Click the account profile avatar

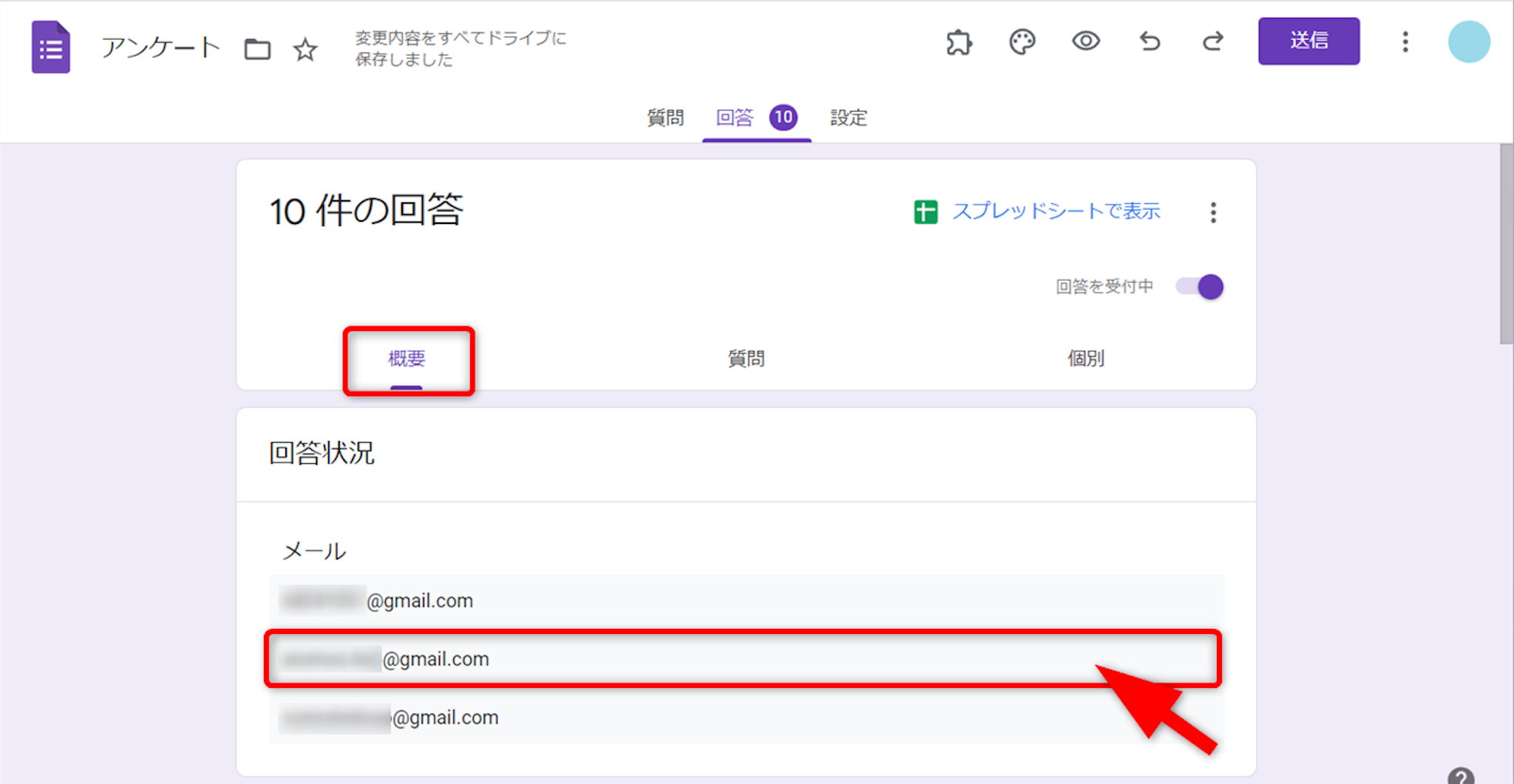click(1468, 42)
